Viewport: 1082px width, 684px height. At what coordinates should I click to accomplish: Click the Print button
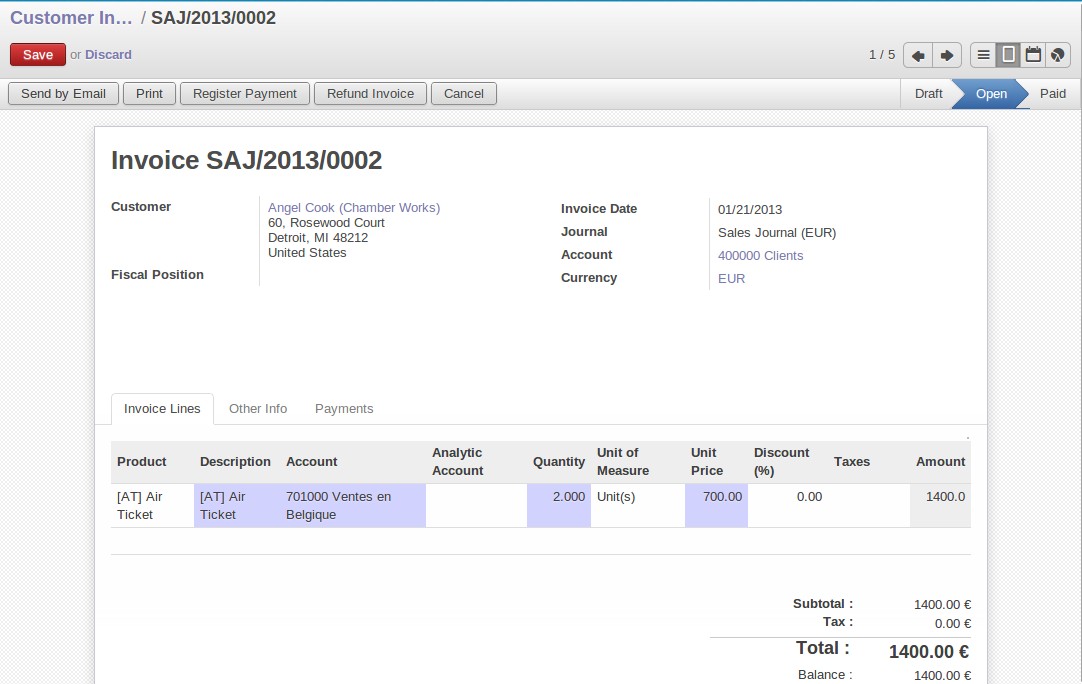149,94
